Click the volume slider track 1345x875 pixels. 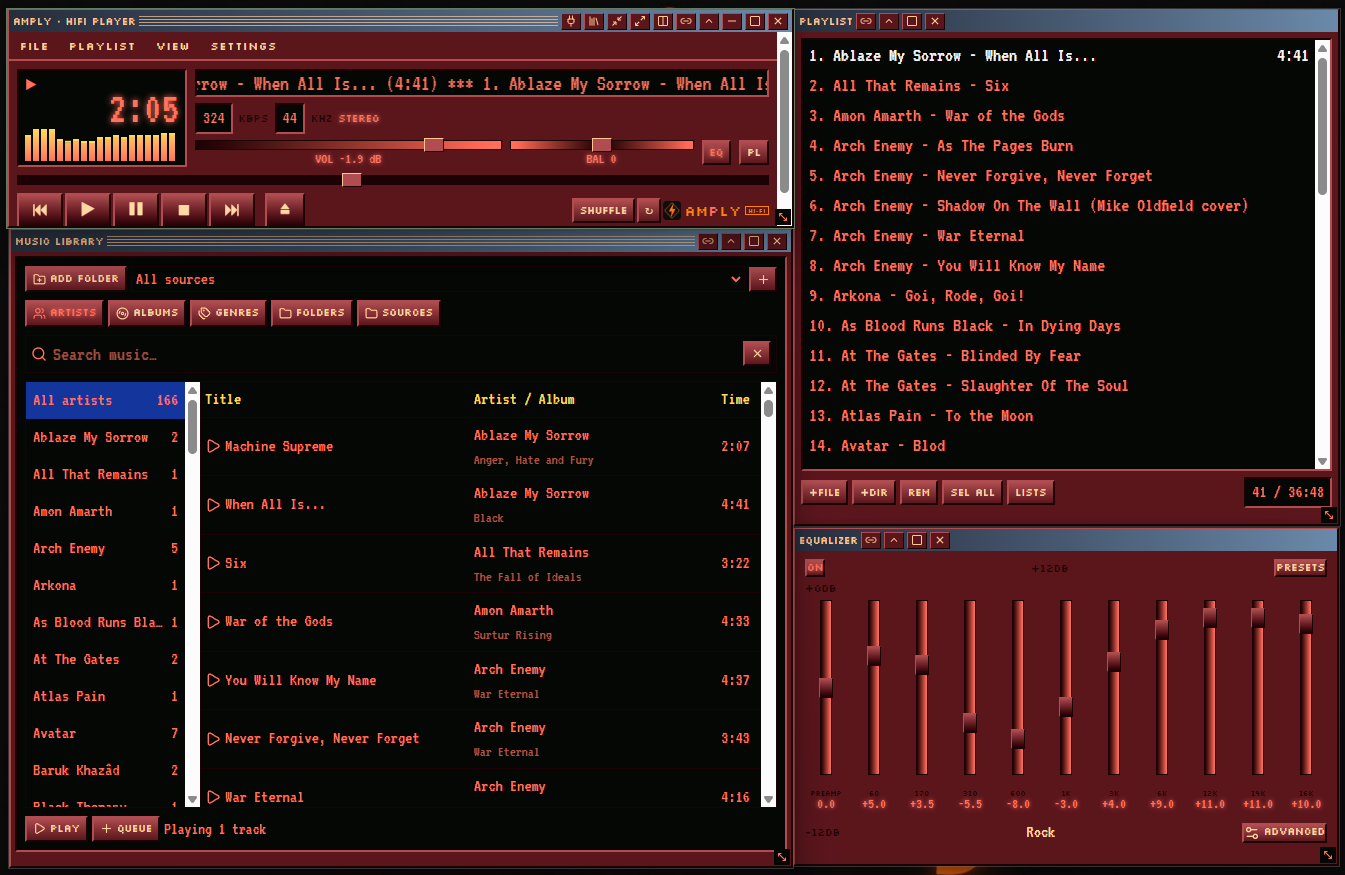348,145
